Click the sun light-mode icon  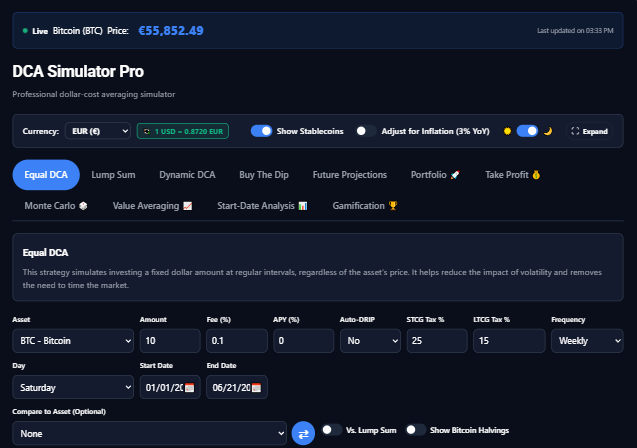(x=507, y=131)
